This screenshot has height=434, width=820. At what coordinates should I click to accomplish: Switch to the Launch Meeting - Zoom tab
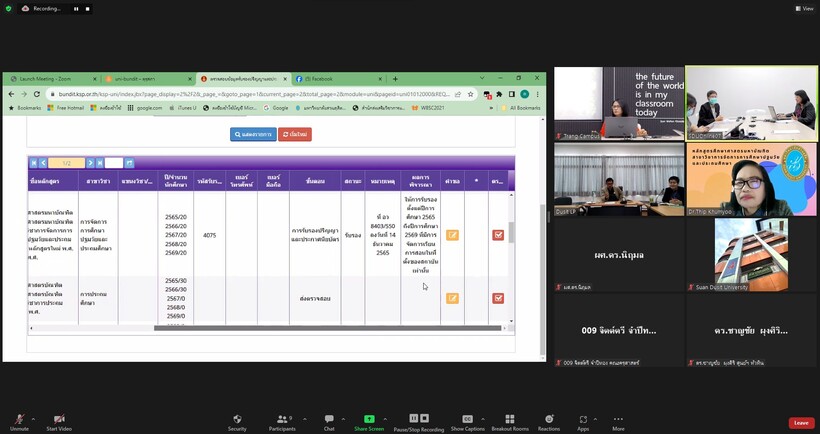coord(53,79)
